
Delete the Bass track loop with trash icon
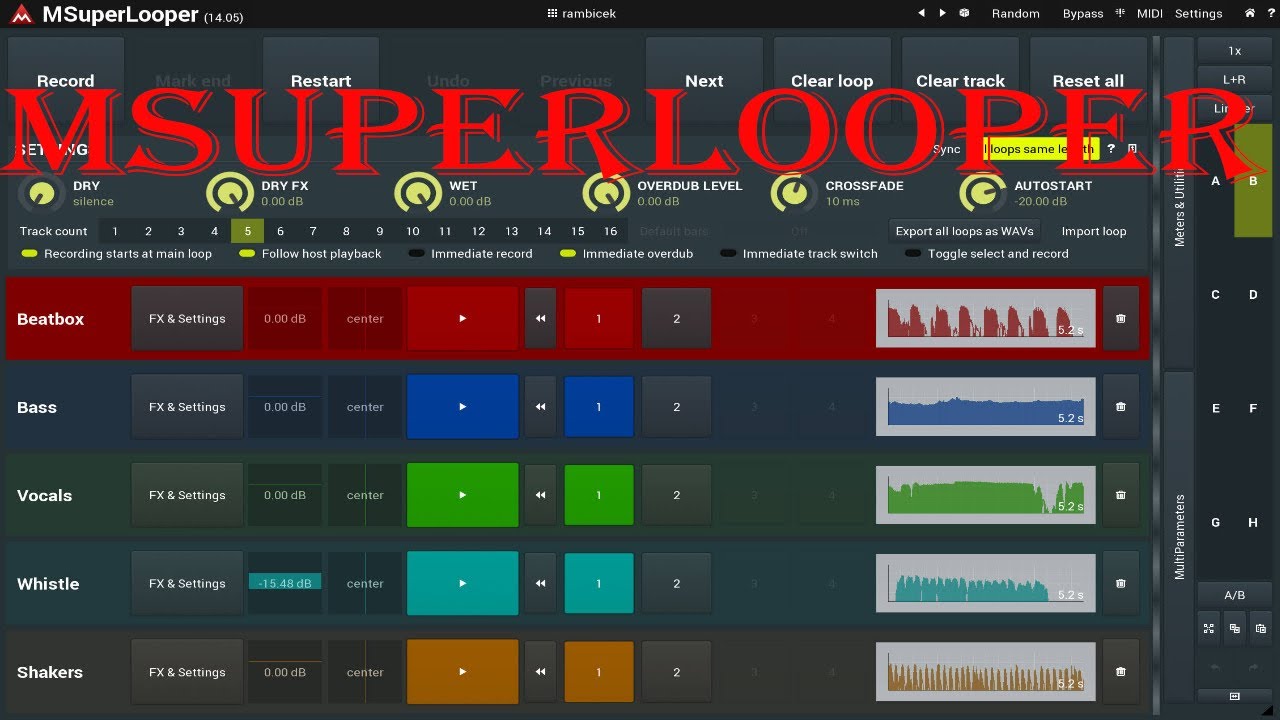point(1120,407)
